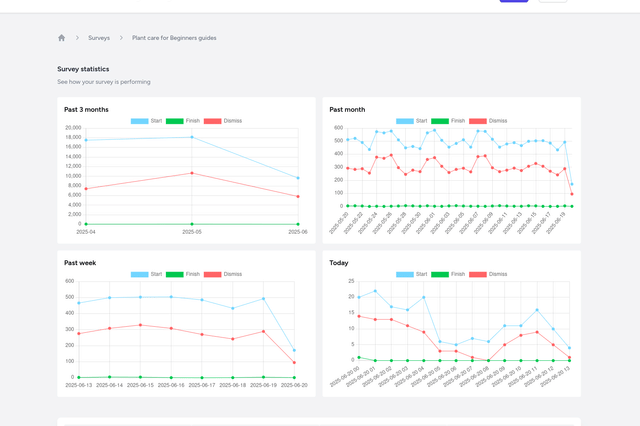Select 2025-05 Start point in Past 3 months

point(192,137)
